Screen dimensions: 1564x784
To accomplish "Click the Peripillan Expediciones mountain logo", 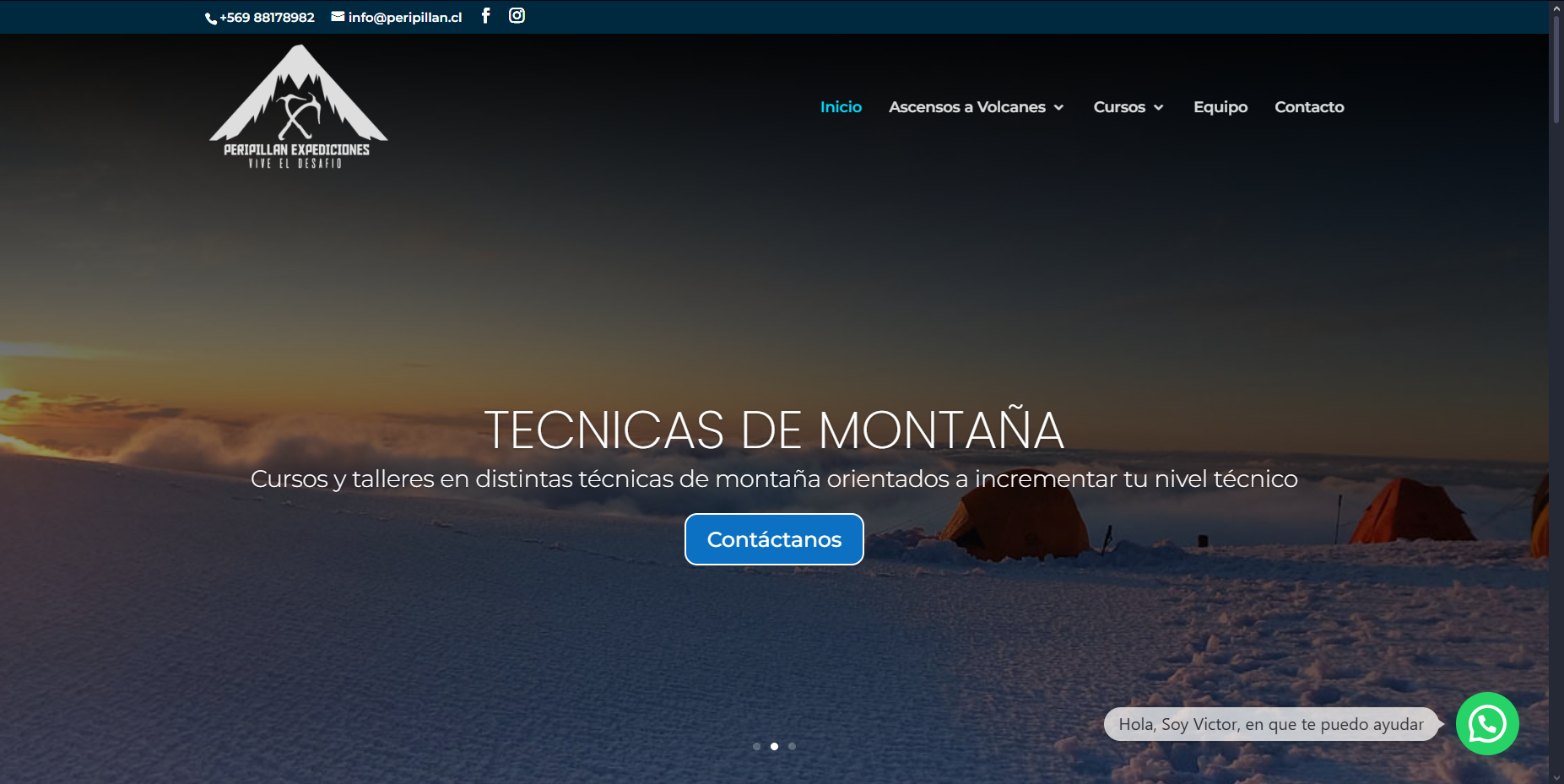I will 298,107.
